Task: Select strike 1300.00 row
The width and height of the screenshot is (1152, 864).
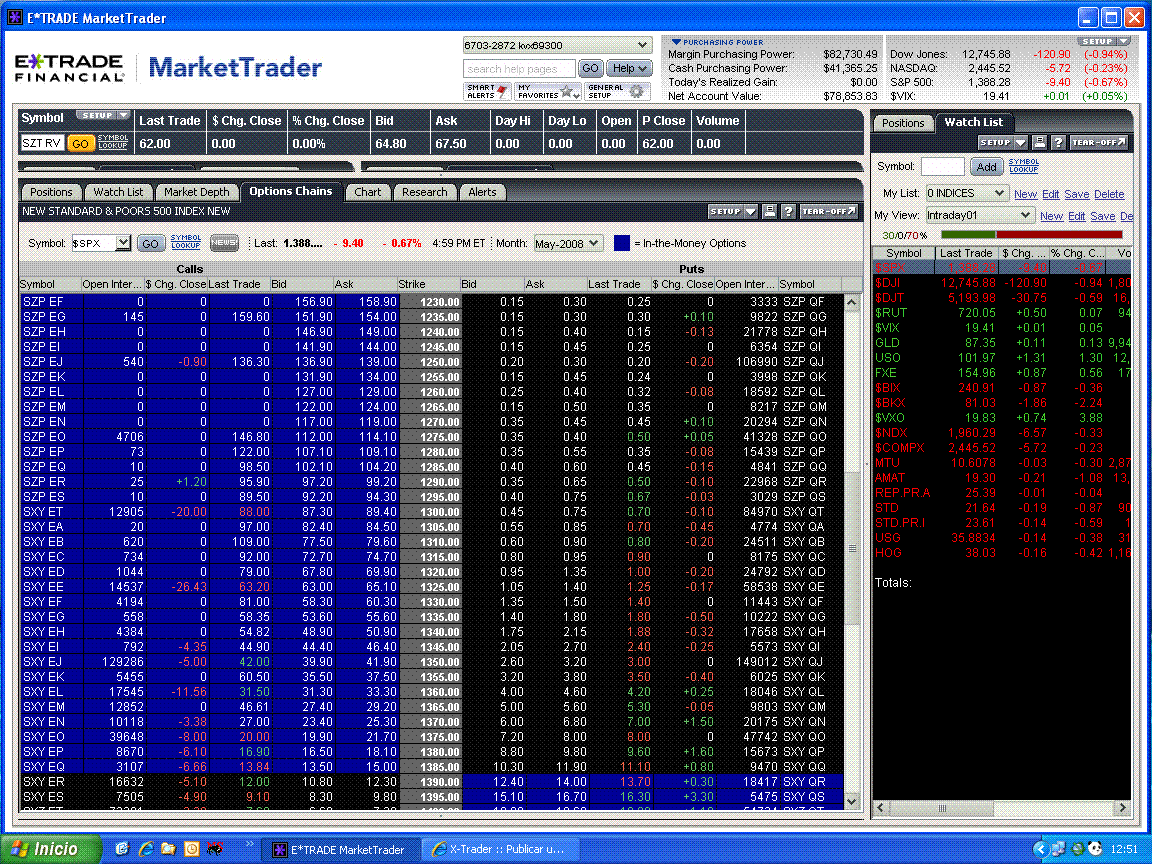Action: pos(432,511)
